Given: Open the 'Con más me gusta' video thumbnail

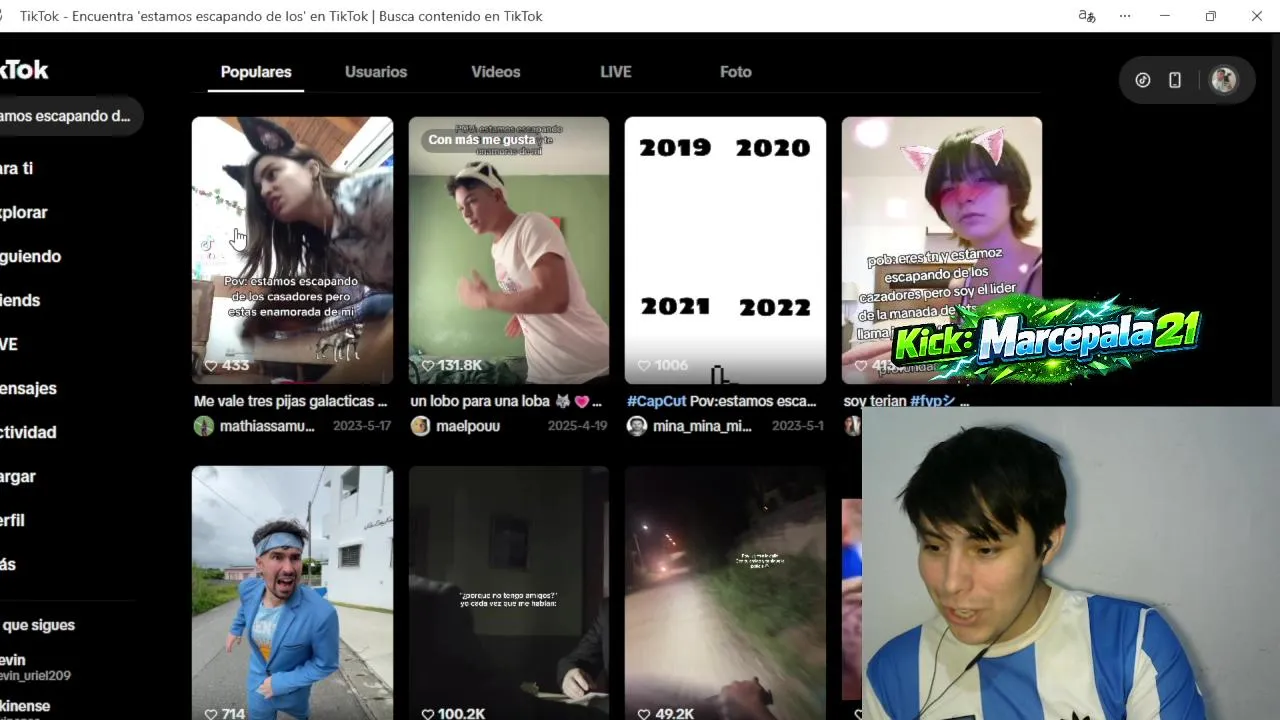Looking at the screenshot, I should click(508, 250).
